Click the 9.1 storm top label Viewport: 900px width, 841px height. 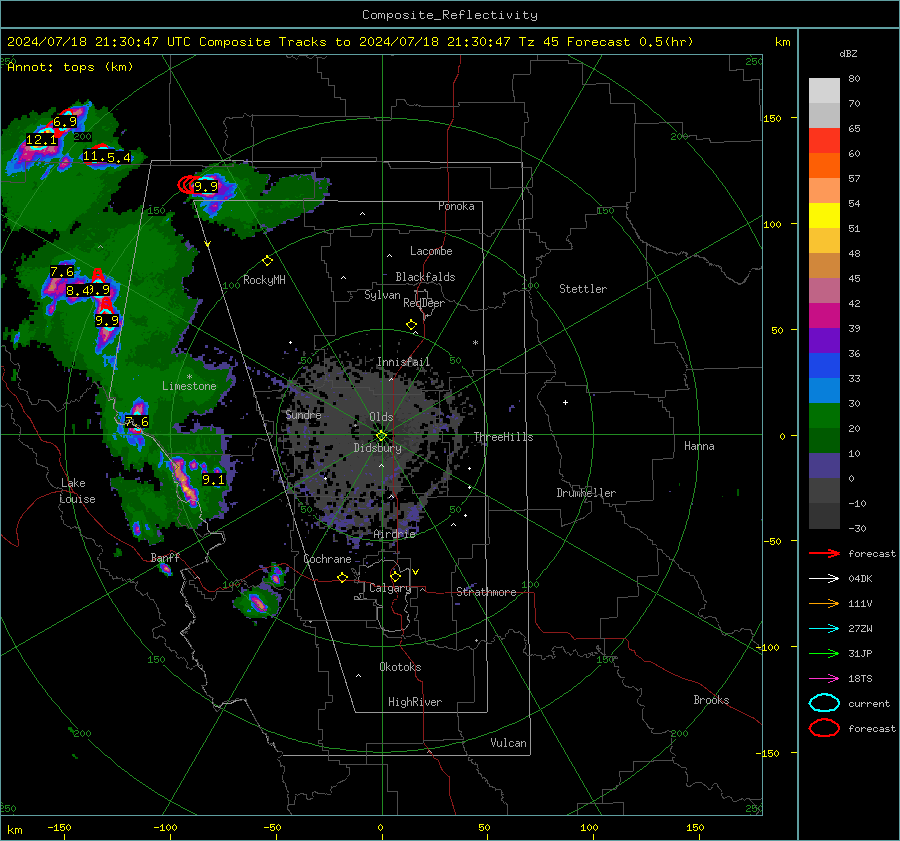(x=213, y=479)
